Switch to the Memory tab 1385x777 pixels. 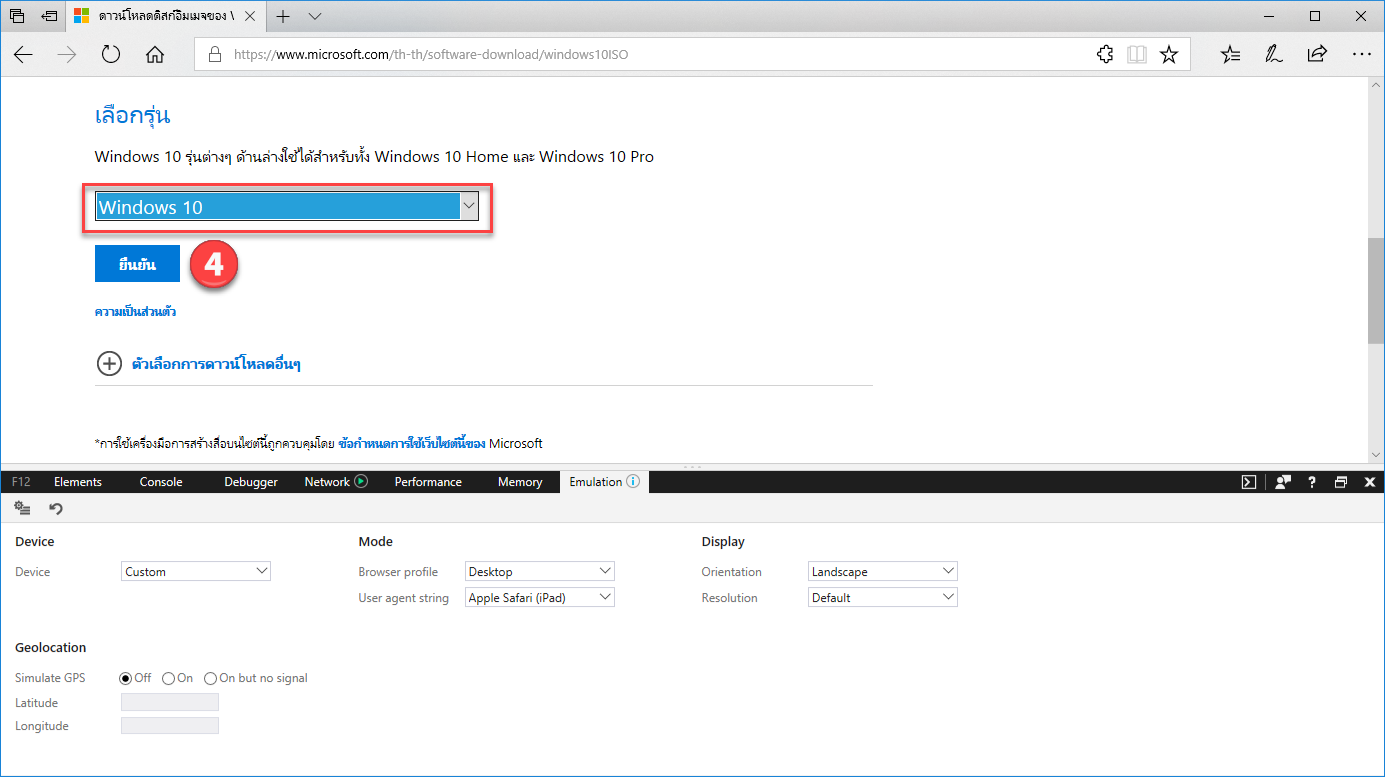(x=520, y=482)
